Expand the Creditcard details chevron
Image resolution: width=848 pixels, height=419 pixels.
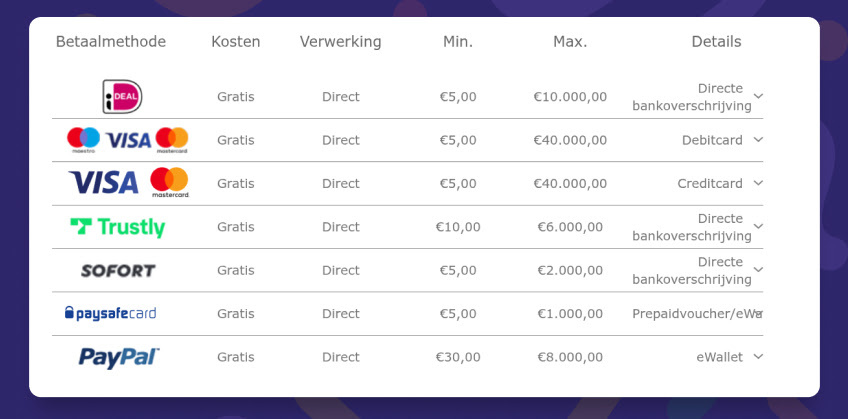point(758,183)
